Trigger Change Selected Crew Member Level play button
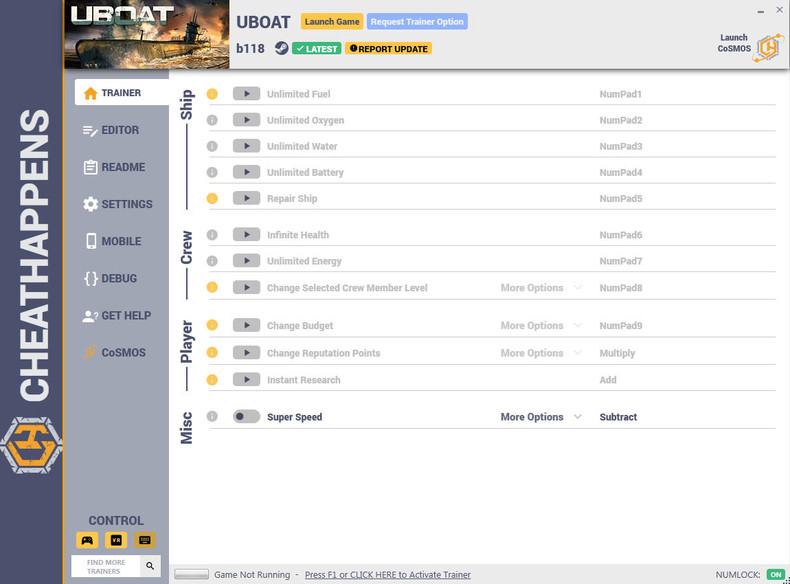The width and height of the screenshot is (790, 584). click(x=246, y=287)
